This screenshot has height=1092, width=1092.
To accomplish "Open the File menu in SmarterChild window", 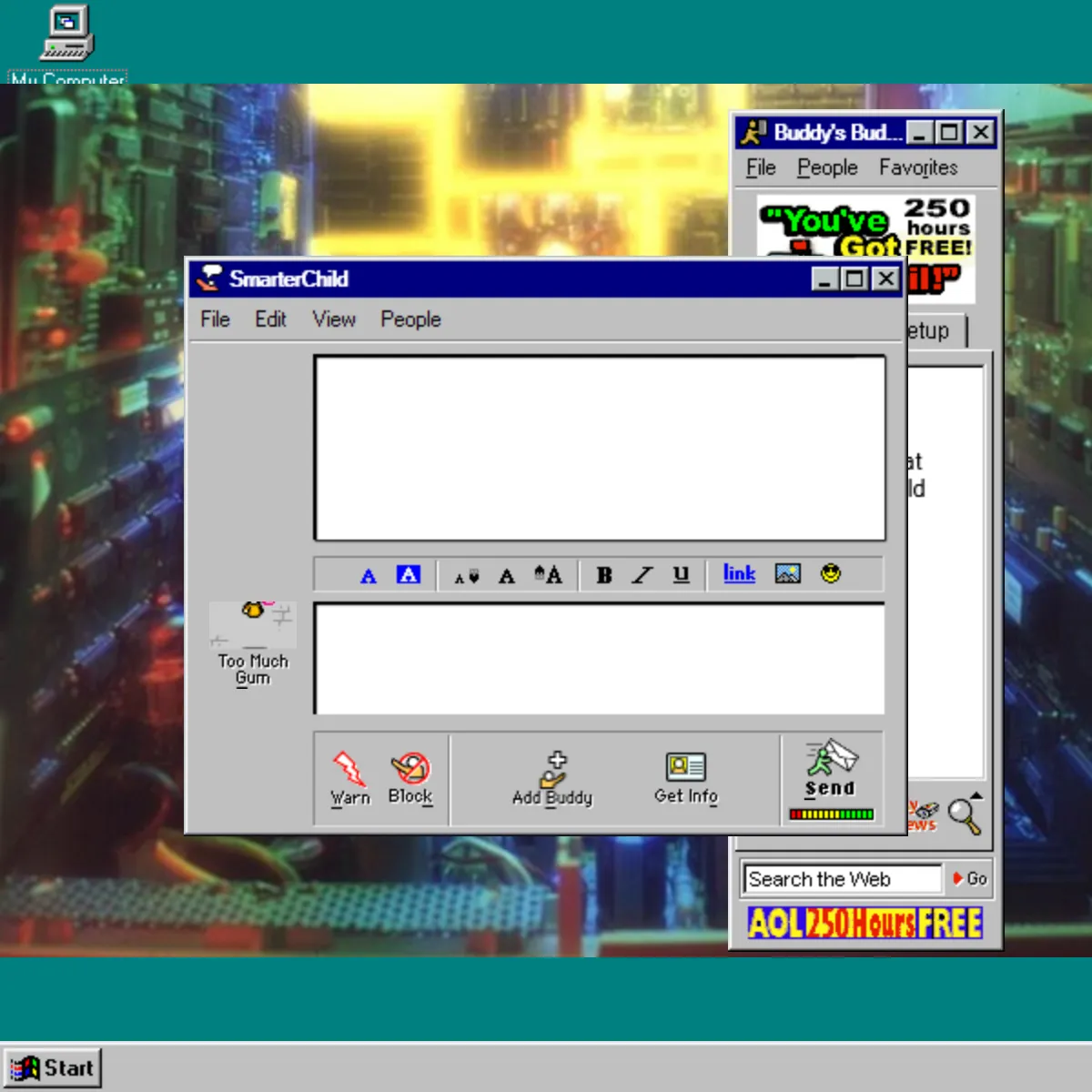I will click(216, 319).
